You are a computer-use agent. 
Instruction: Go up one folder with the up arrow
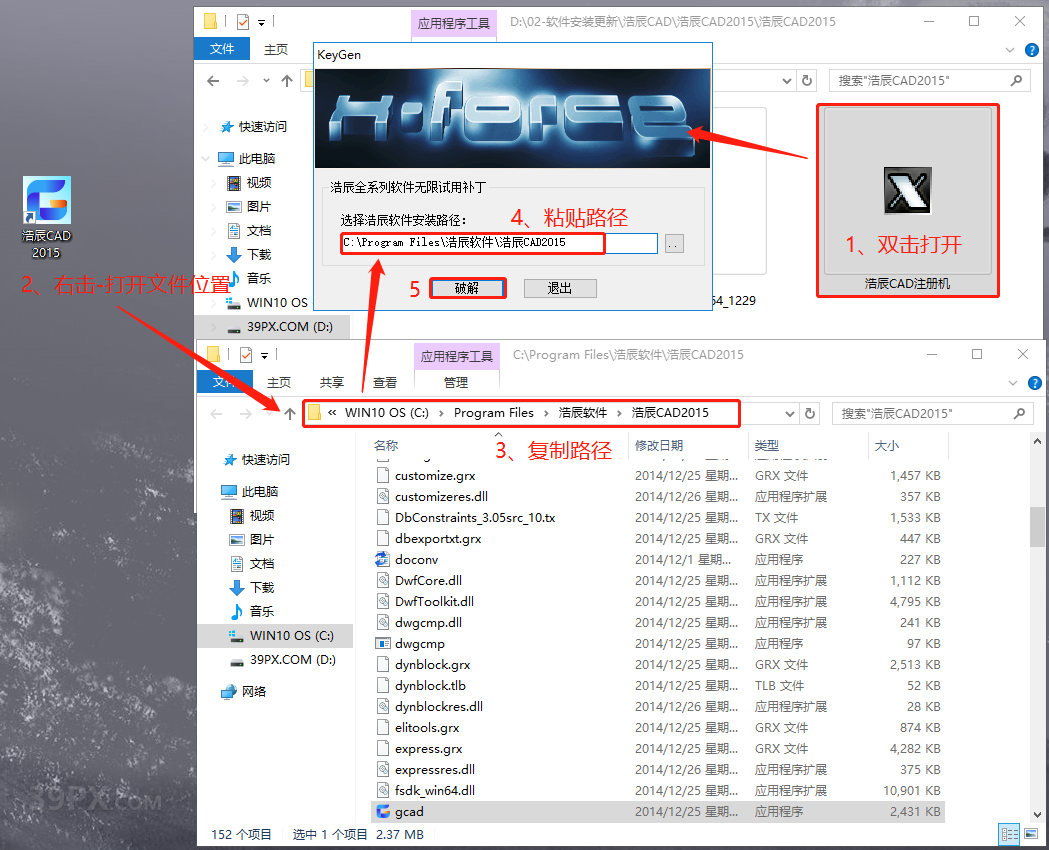pos(290,413)
